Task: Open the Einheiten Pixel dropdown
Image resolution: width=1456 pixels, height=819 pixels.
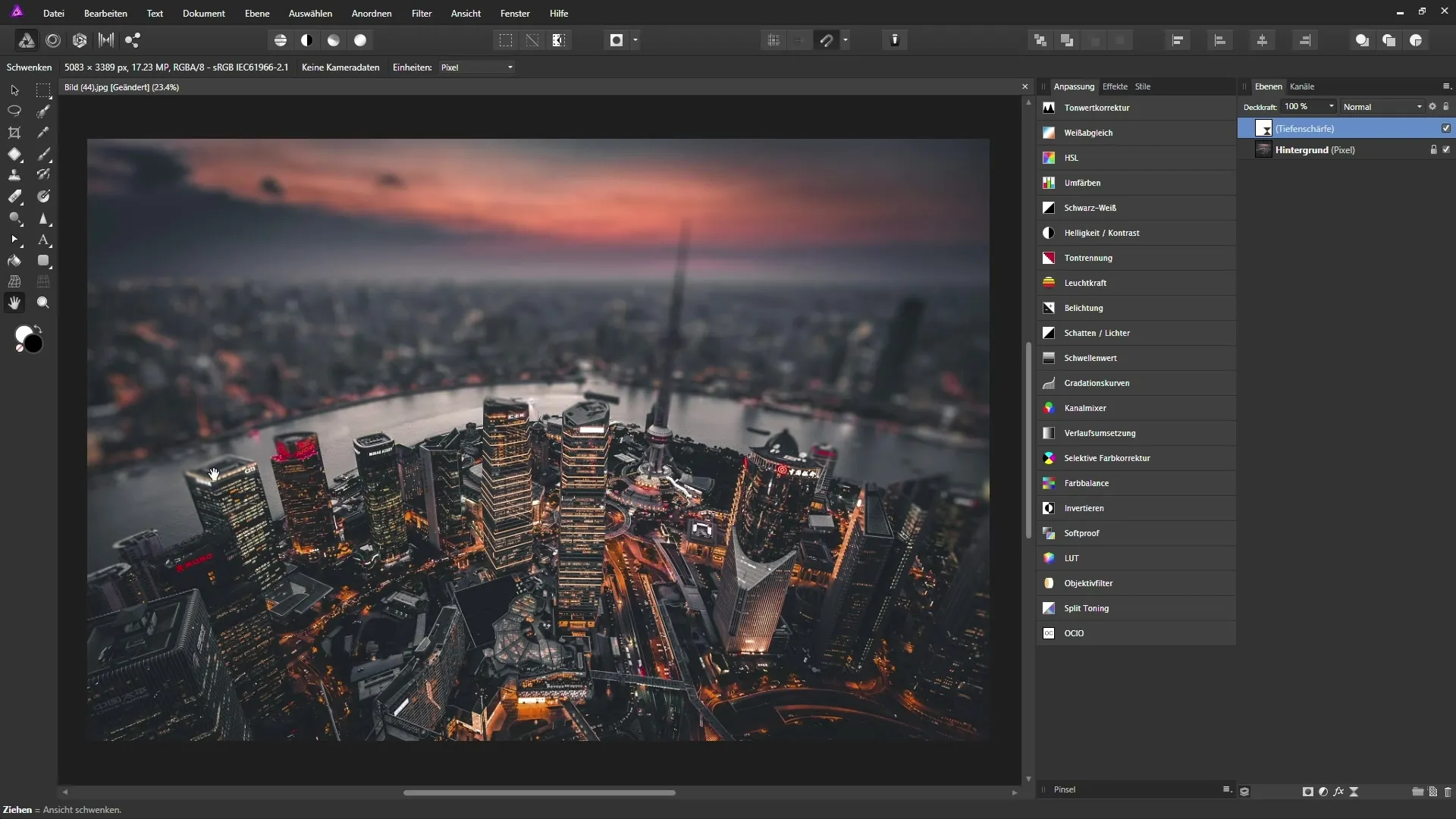Action: 478,67
